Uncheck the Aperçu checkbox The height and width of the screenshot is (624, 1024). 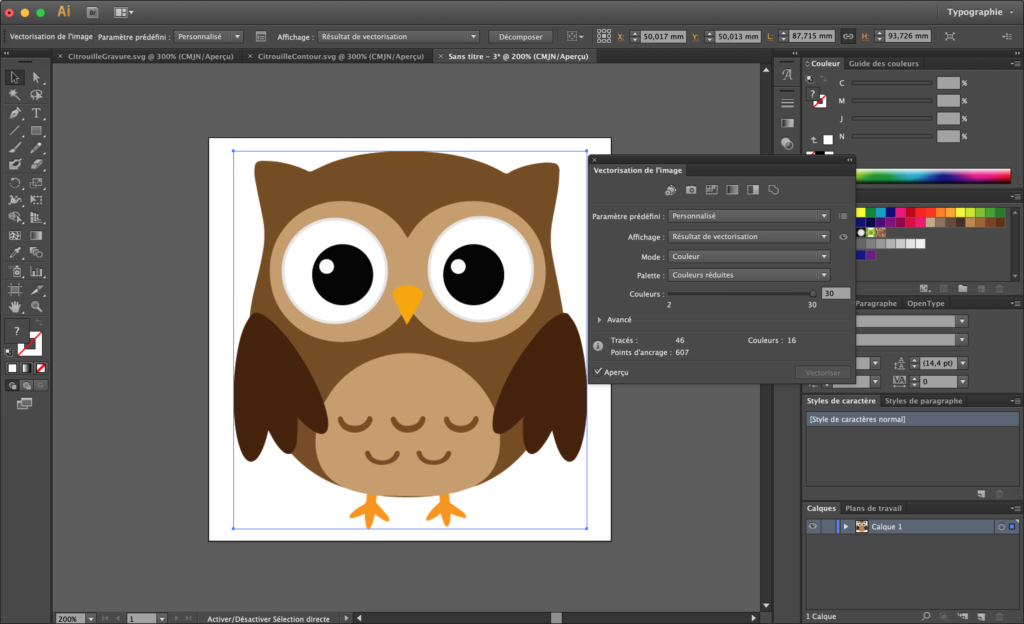(597, 371)
